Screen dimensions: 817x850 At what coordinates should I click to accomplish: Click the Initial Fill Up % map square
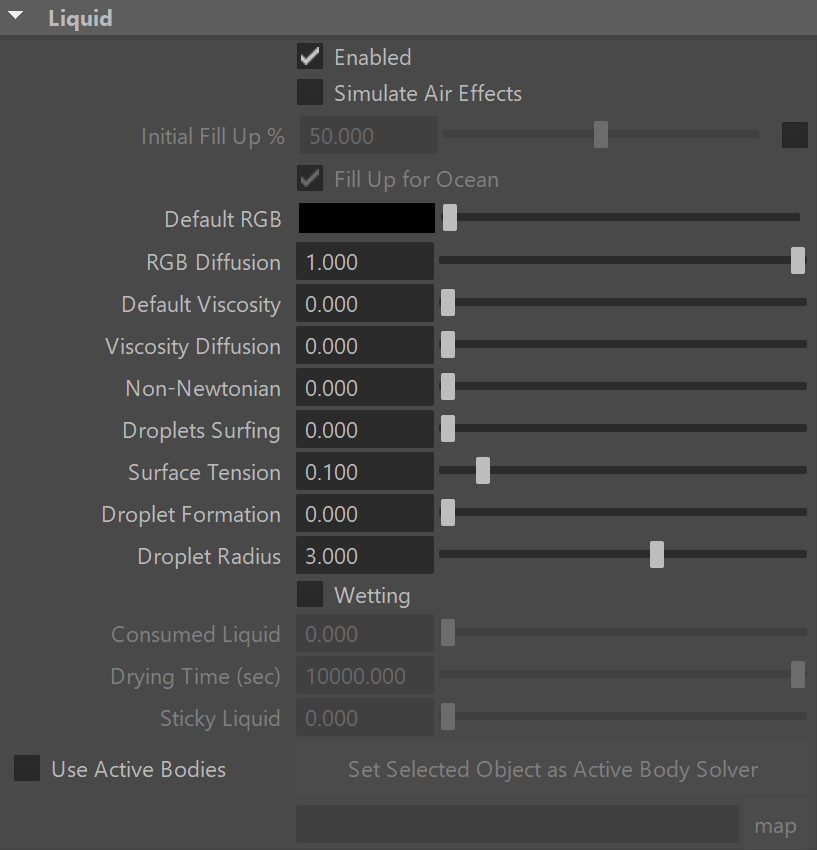tap(795, 135)
